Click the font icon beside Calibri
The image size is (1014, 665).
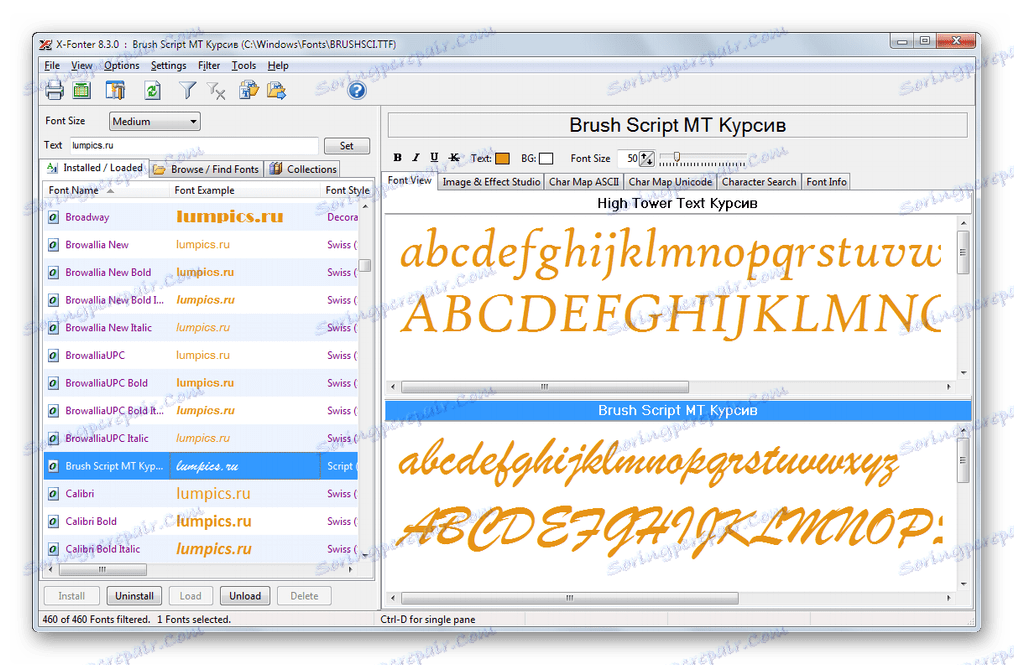point(53,494)
